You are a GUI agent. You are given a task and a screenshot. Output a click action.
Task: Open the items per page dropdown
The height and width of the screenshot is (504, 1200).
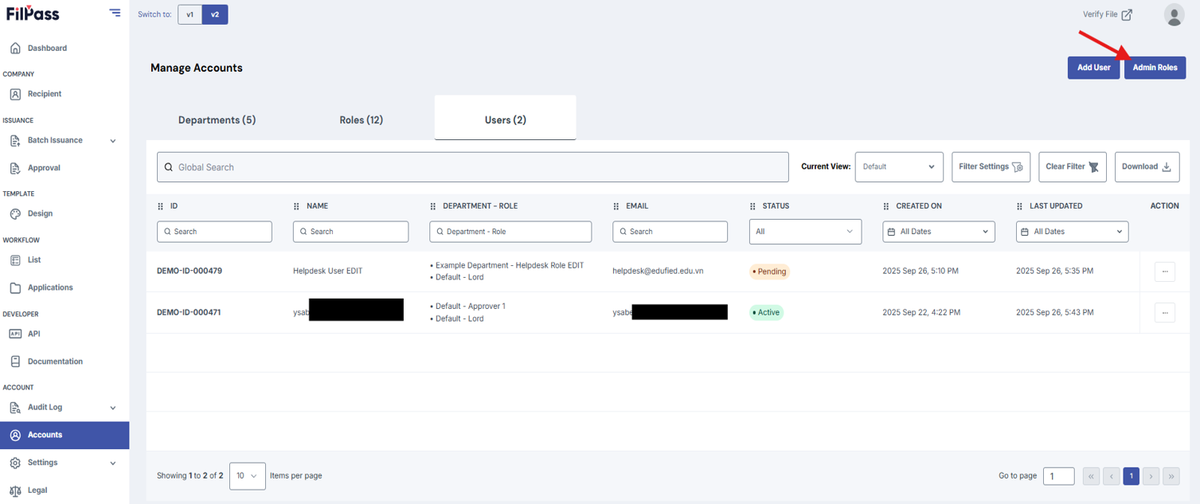tap(247, 476)
